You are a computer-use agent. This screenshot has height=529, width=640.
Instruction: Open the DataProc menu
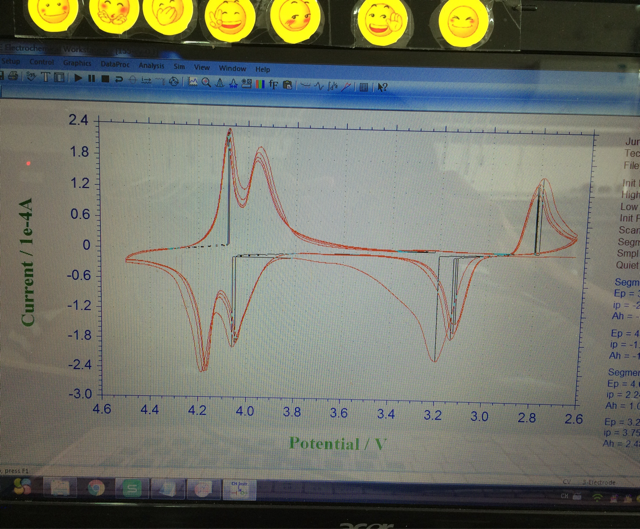point(115,64)
